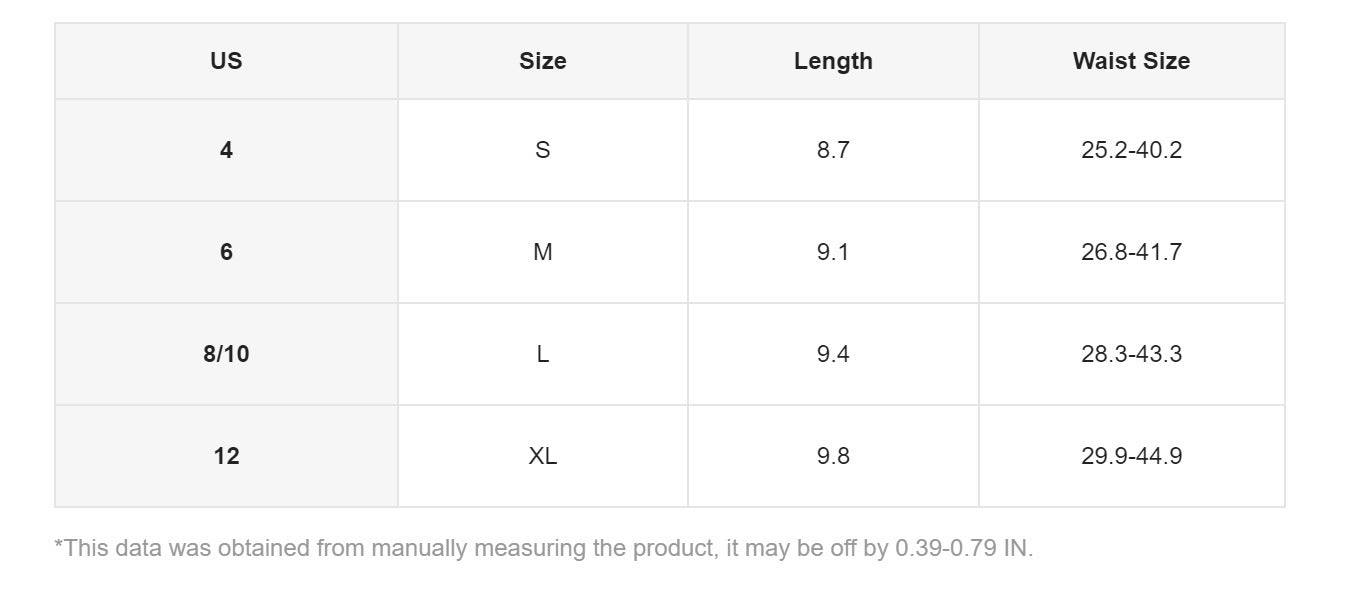Image resolution: width=1351 pixels, height=593 pixels.
Task: Select the Length column header
Action: 833,61
